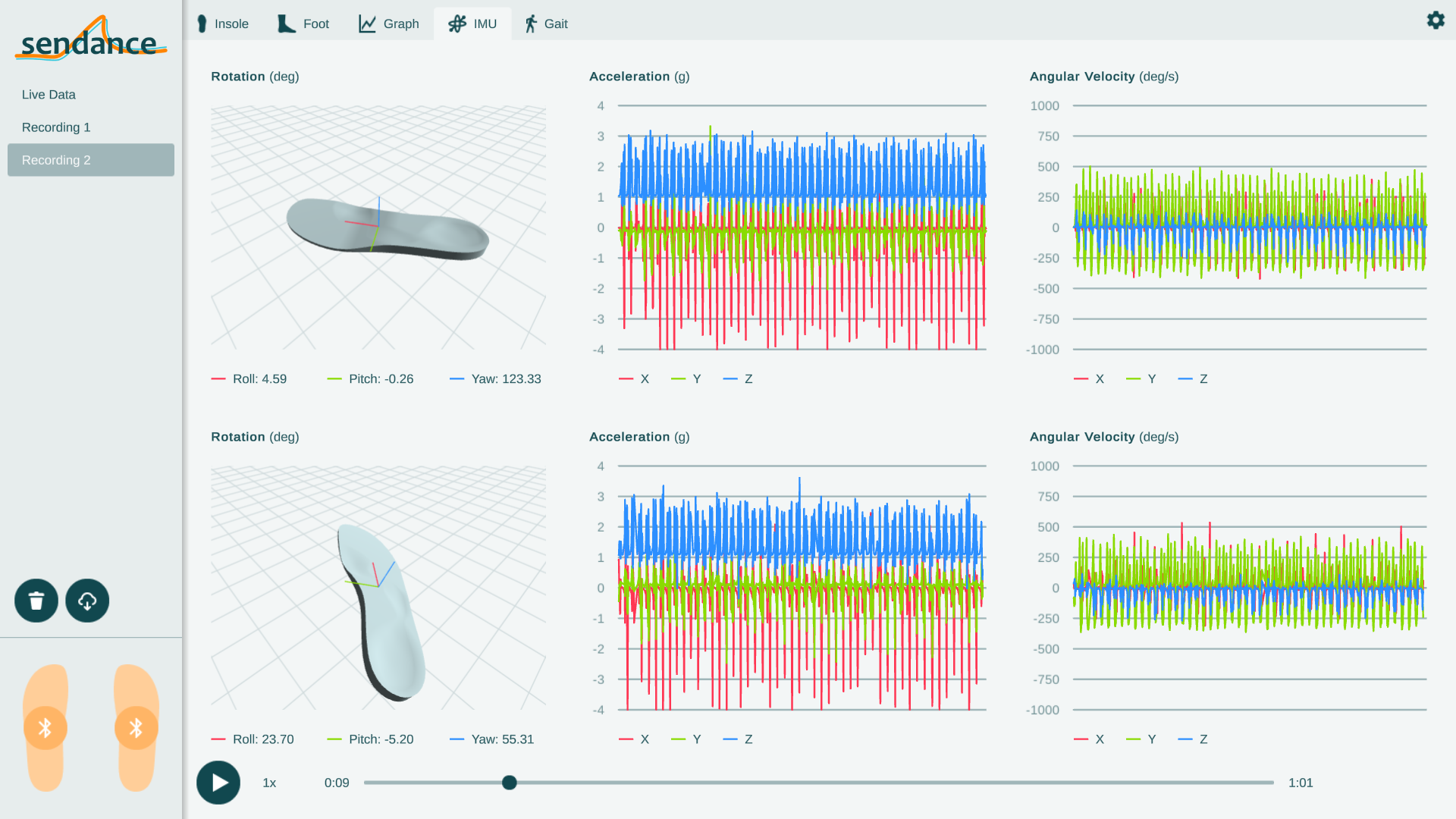Click the bottom Angular Velocity chart plot
This screenshot has height=819, width=1456.
(1250, 588)
